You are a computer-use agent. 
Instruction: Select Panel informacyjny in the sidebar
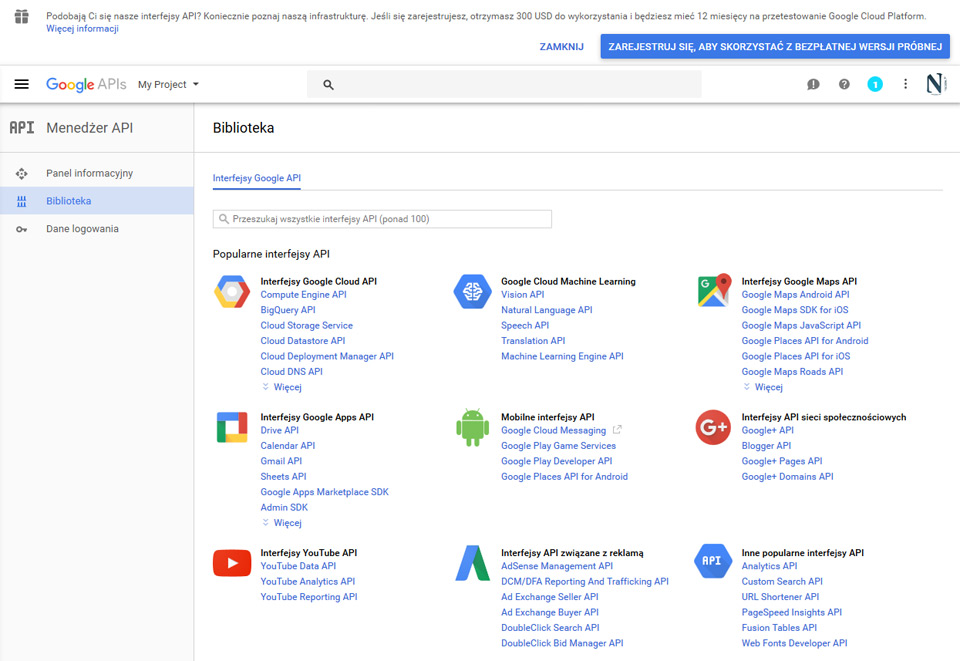[x=97, y=174]
